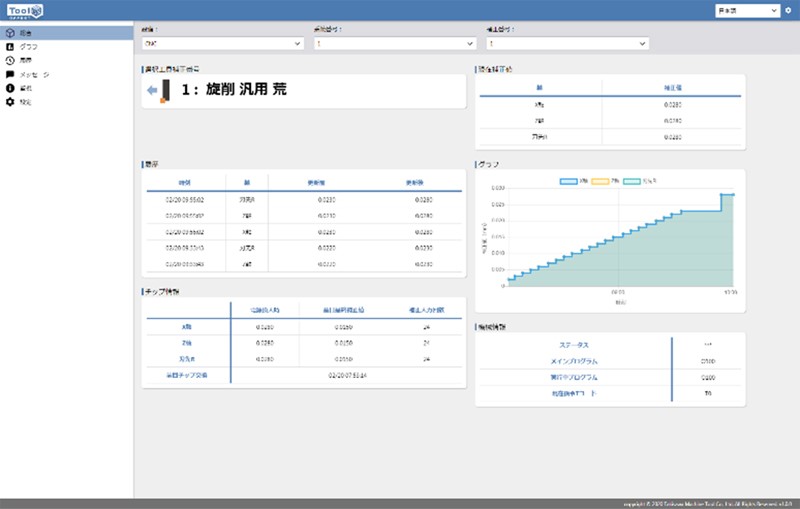Click the cube icon in the sidebar
Viewport: 800px width, 509px height.
tap(10, 33)
